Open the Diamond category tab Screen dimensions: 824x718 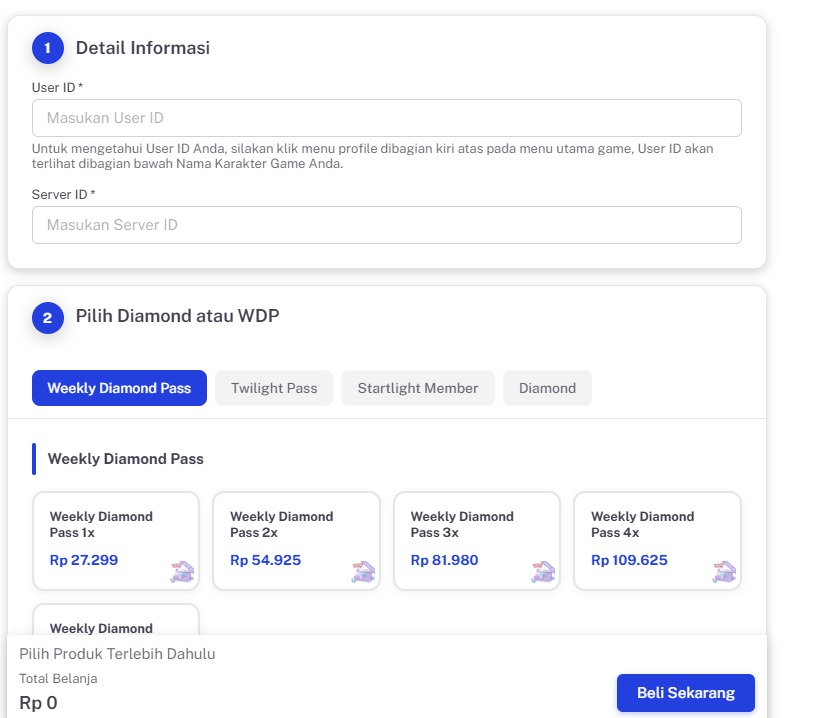(547, 388)
